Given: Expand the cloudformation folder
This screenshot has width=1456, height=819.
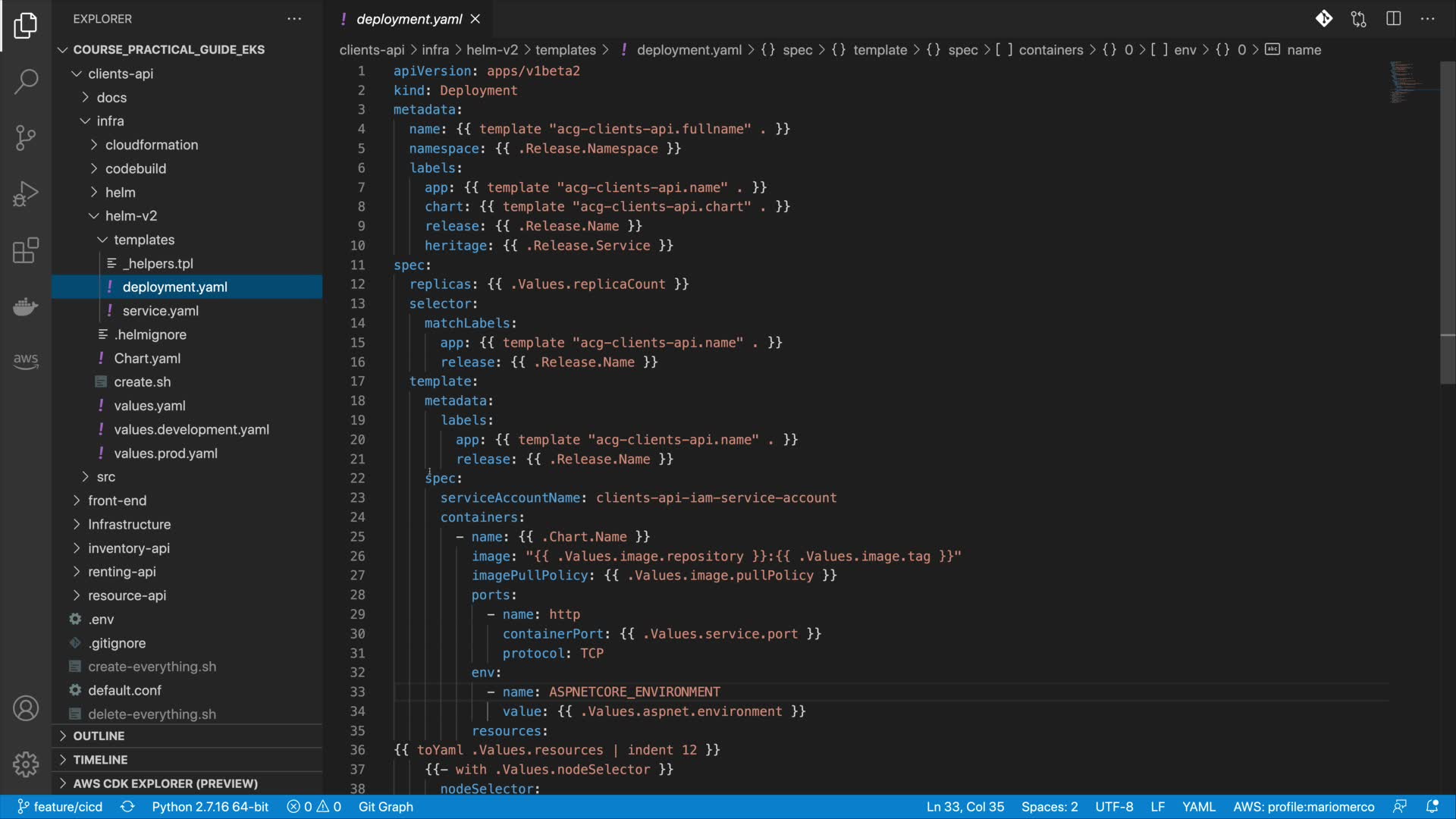Looking at the screenshot, I should (x=151, y=145).
